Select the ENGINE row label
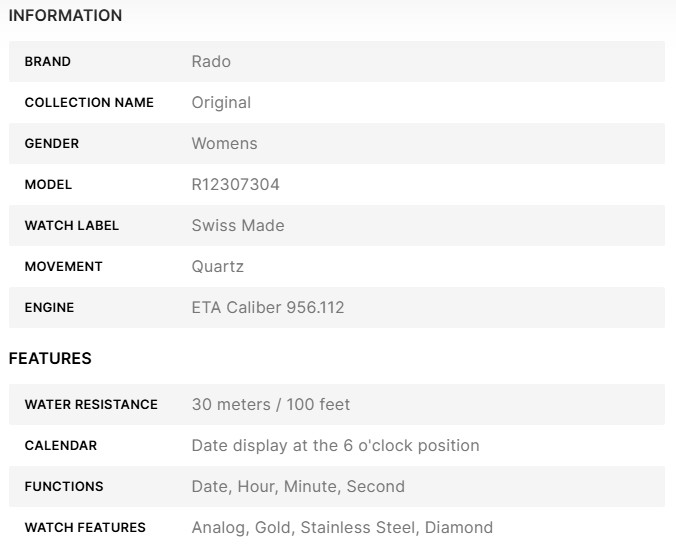 pyautogui.click(x=49, y=308)
